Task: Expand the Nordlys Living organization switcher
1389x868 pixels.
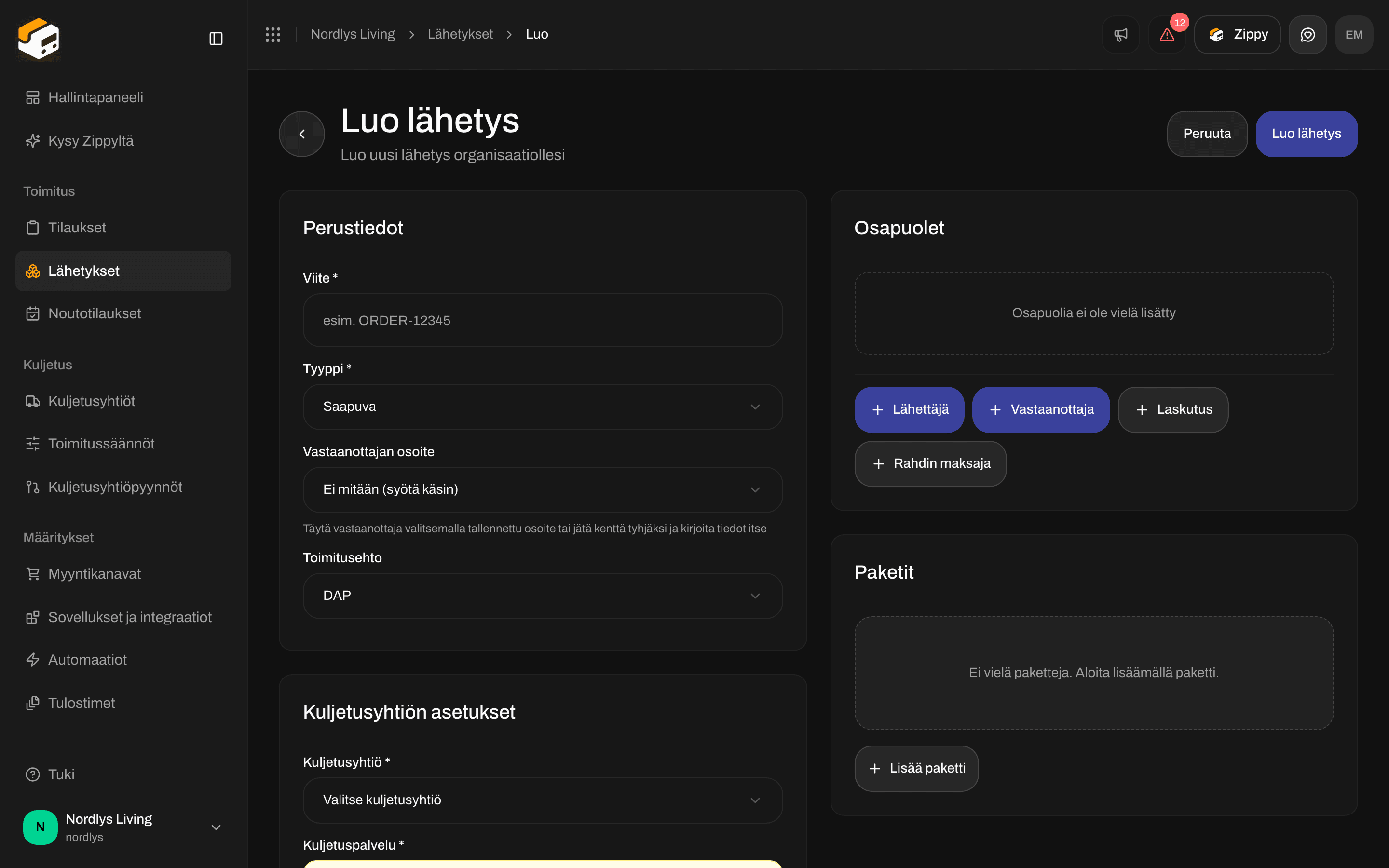Action: (123, 827)
